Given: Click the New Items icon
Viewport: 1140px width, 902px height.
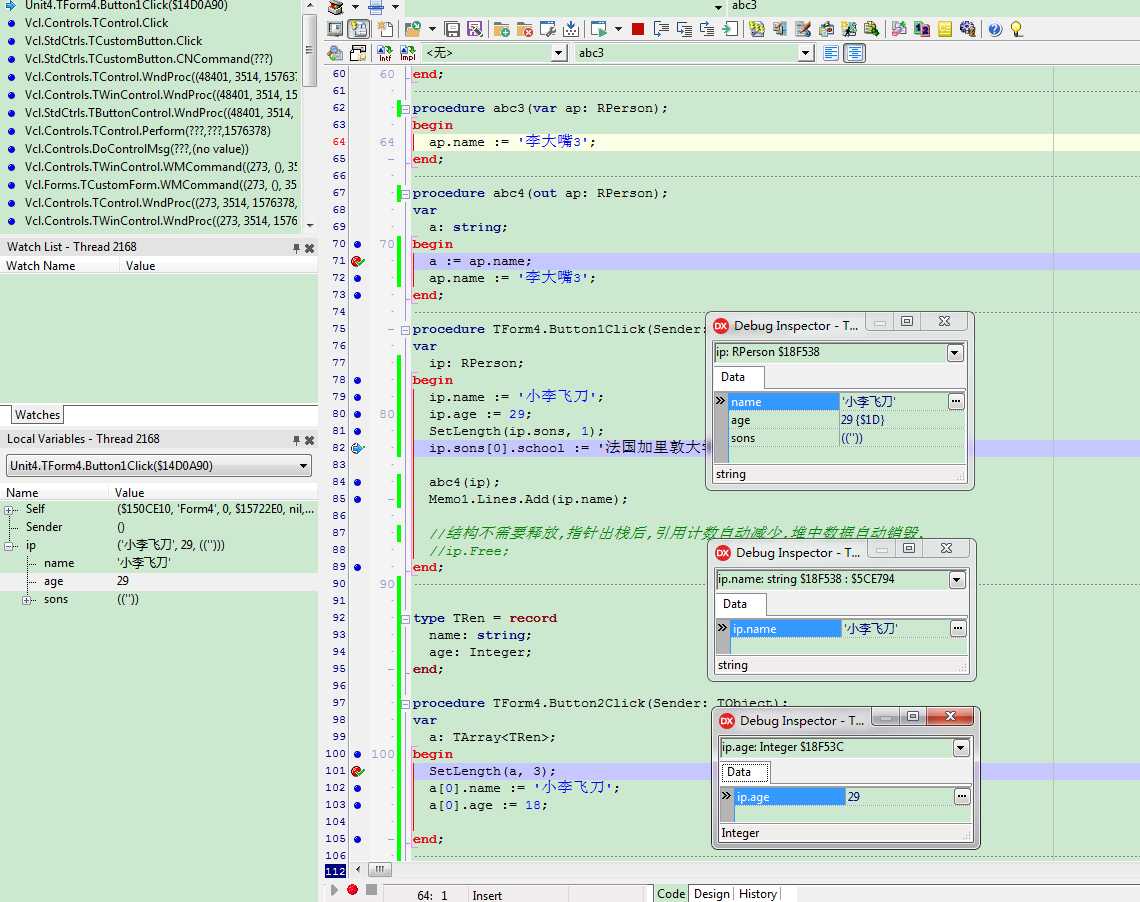Looking at the screenshot, I should coord(385,29).
